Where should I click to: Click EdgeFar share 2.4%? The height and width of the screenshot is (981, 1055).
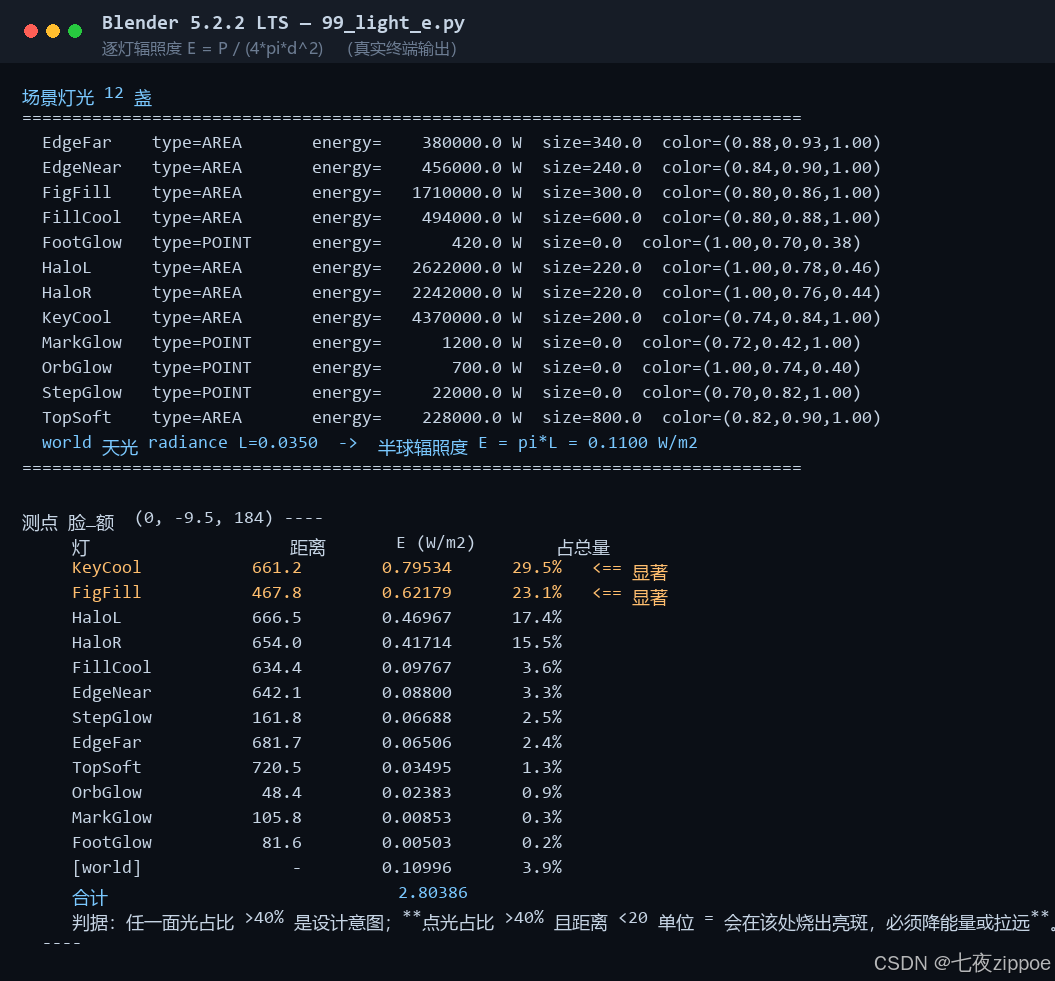pos(542,742)
